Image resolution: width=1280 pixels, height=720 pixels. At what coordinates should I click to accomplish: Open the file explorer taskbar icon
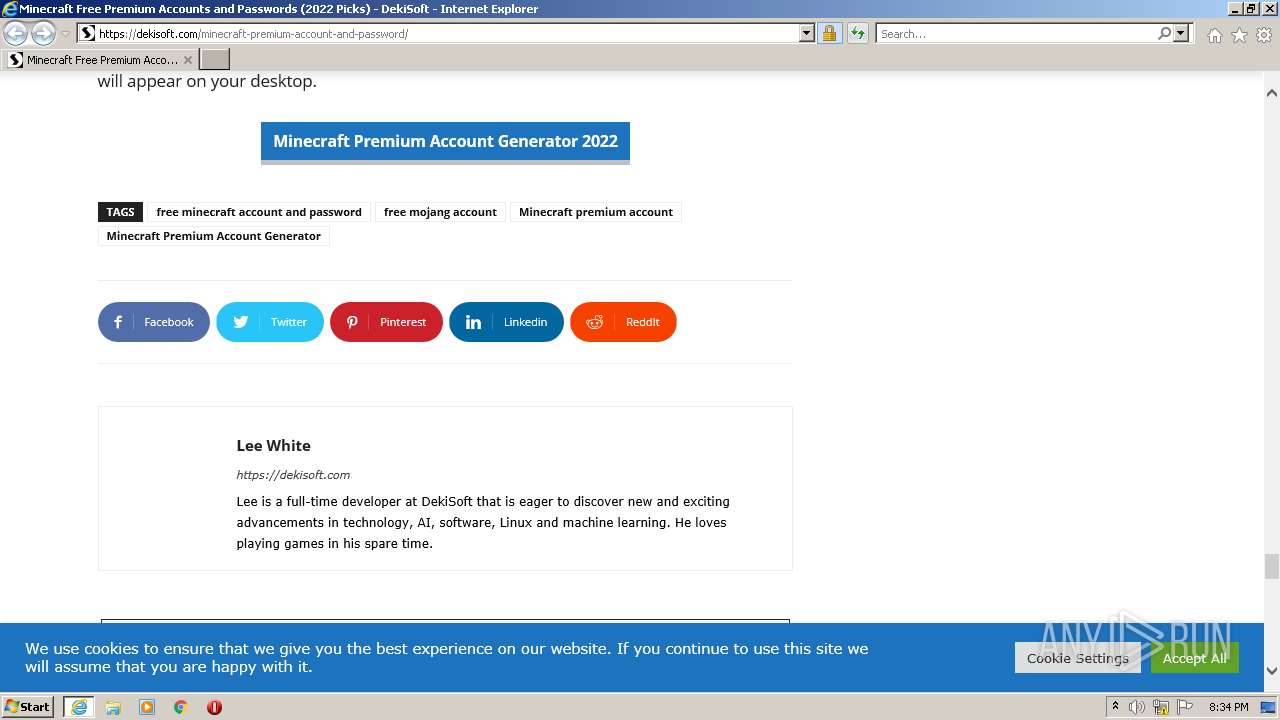point(113,707)
